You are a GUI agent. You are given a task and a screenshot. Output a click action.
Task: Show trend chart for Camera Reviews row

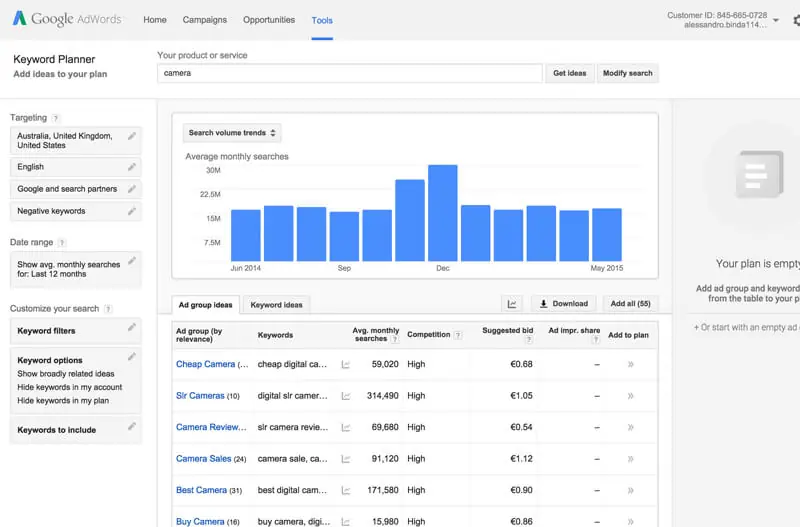click(x=345, y=428)
